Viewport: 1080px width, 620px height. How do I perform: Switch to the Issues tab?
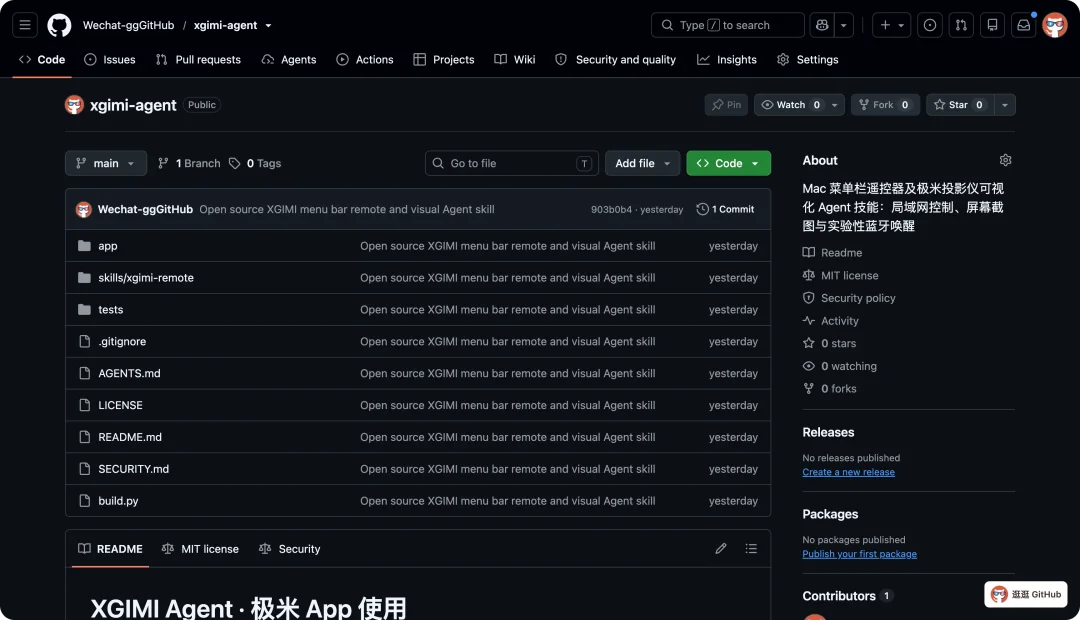(110, 60)
